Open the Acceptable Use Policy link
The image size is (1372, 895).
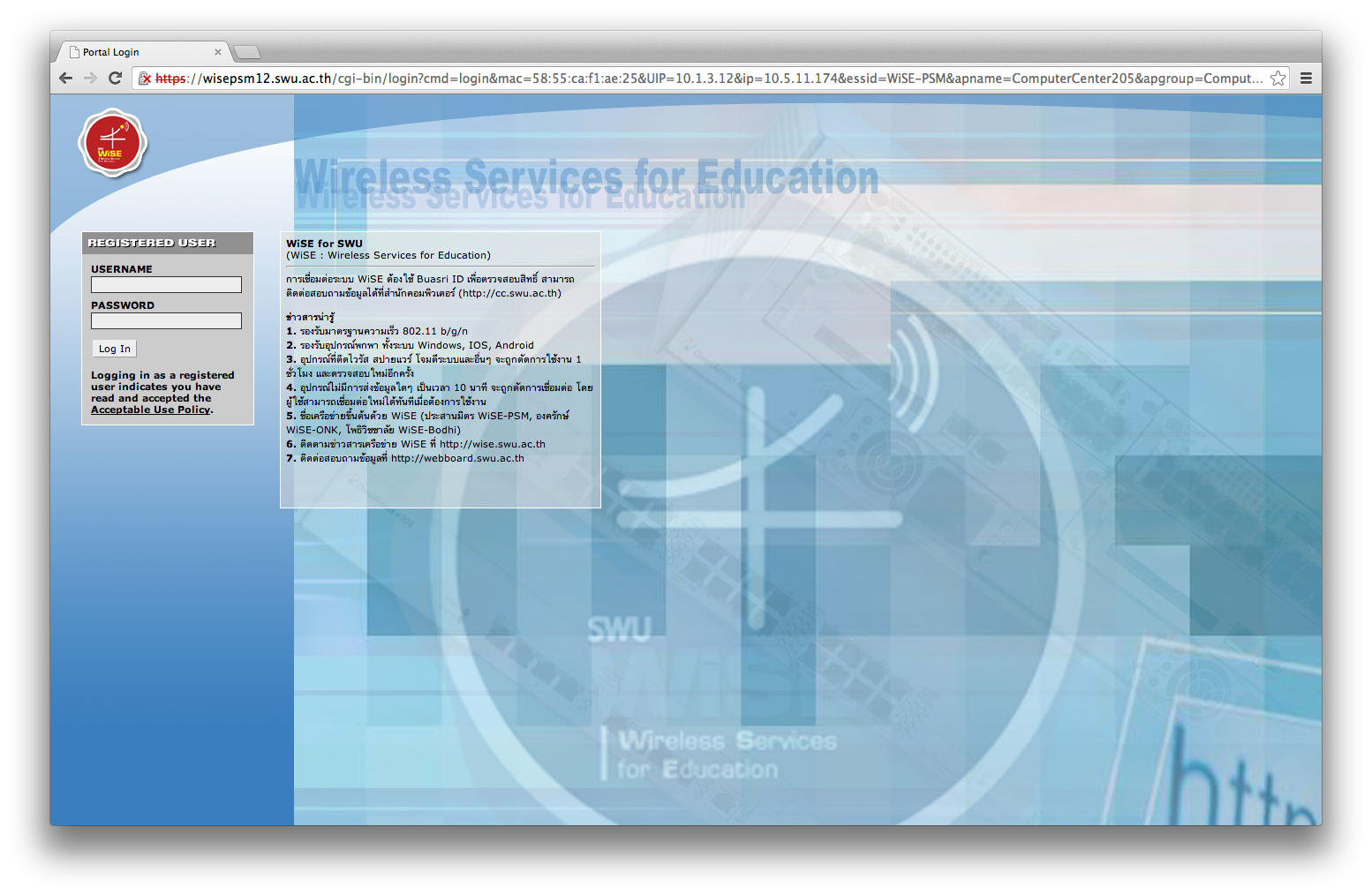(150, 410)
